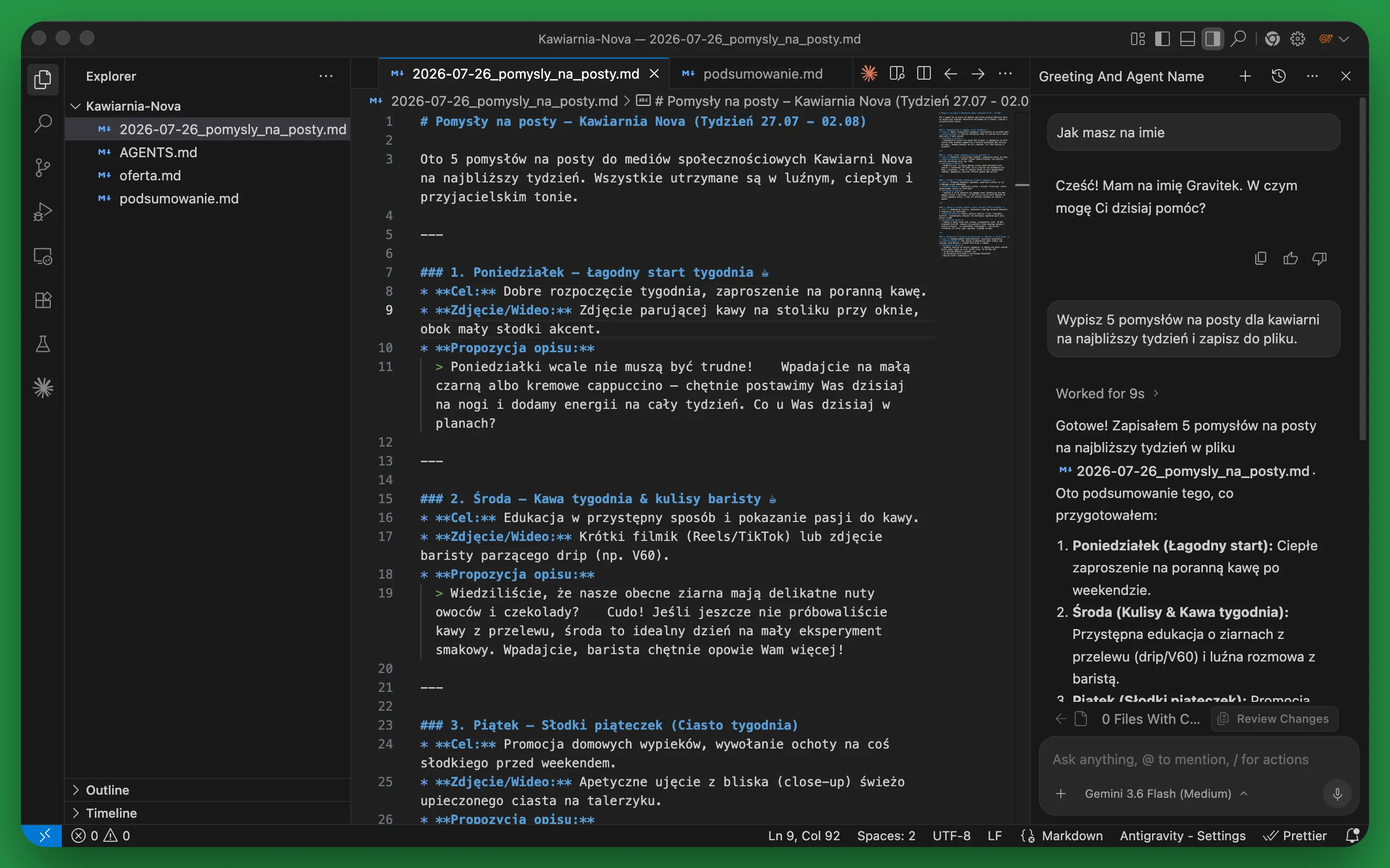Viewport: 1390px width, 868px height.
Task: Click the '0 Files With C...' label
Action: pos(1150,719)
